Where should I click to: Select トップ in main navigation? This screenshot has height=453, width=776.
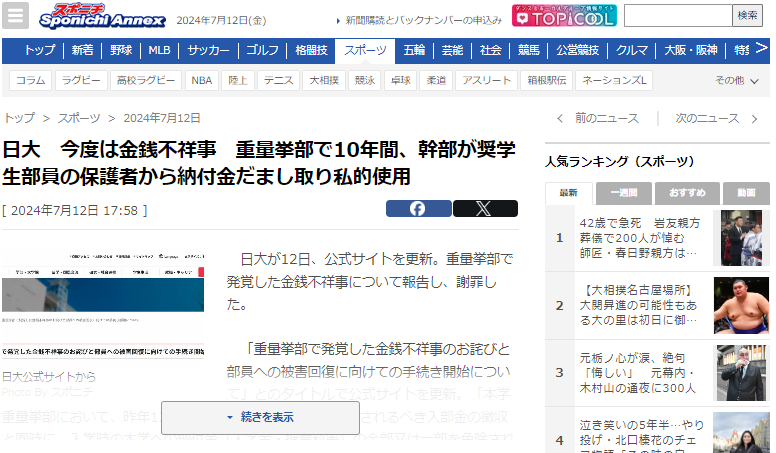40,50
